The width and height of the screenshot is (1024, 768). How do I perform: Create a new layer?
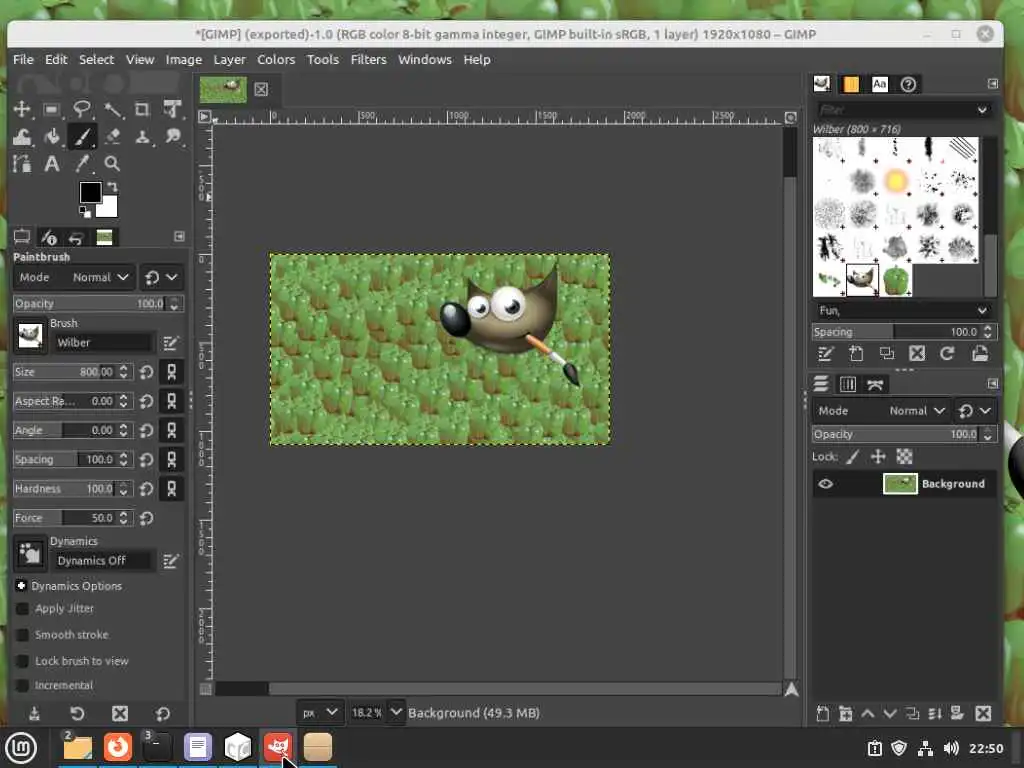coord(823,714)
